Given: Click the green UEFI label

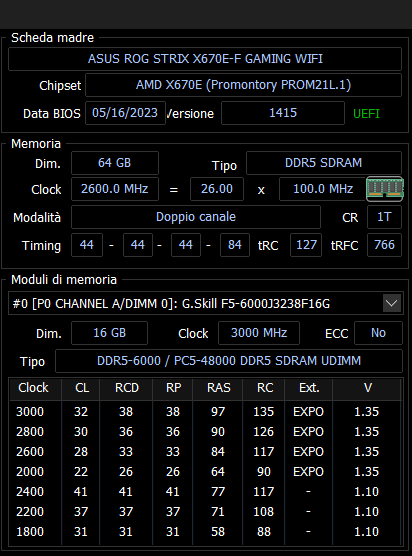Looking at the screenshot, I should tap(366, 114).
